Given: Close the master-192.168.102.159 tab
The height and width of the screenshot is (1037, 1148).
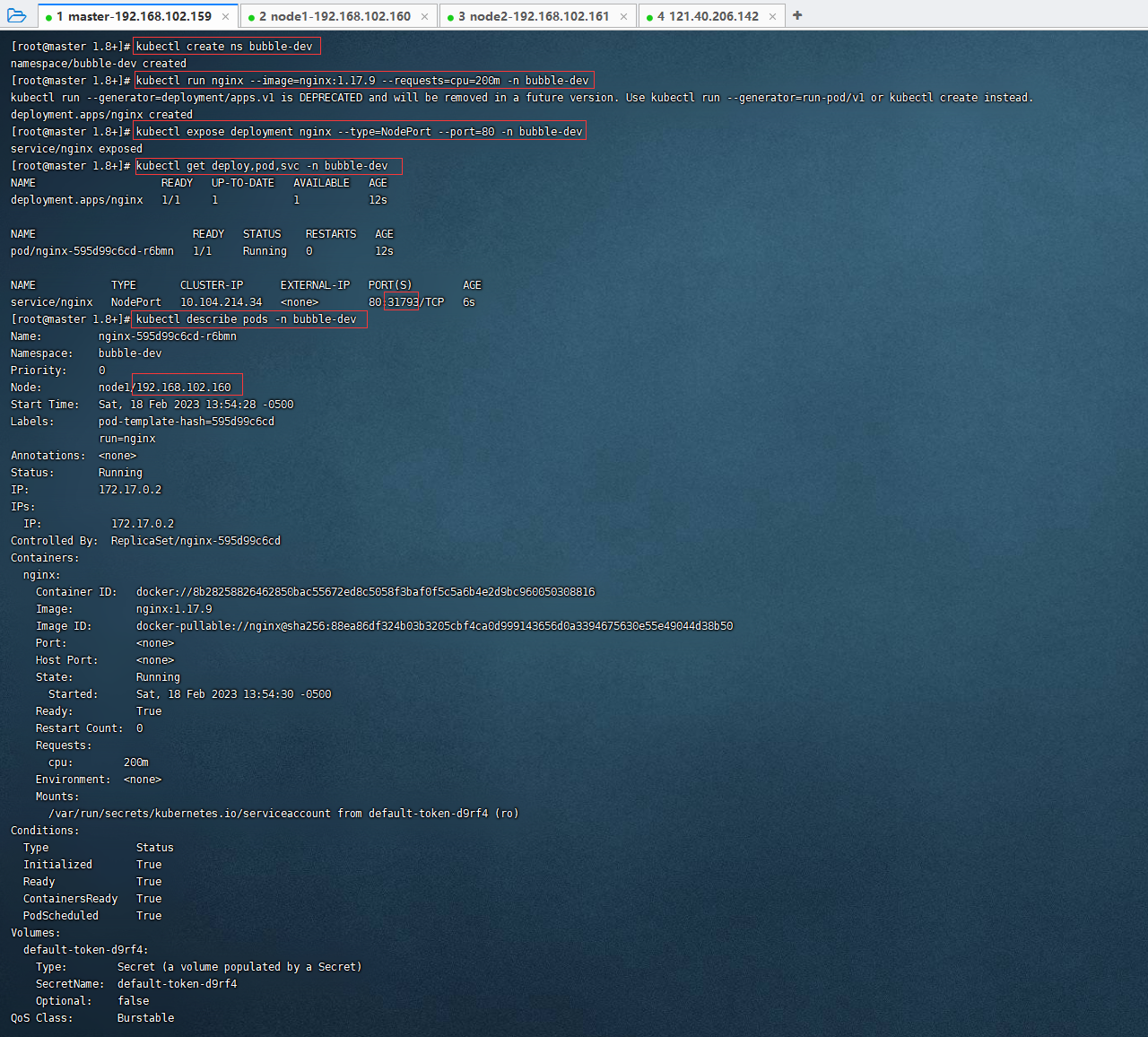Looking at the screenshot, I should 225,16.
